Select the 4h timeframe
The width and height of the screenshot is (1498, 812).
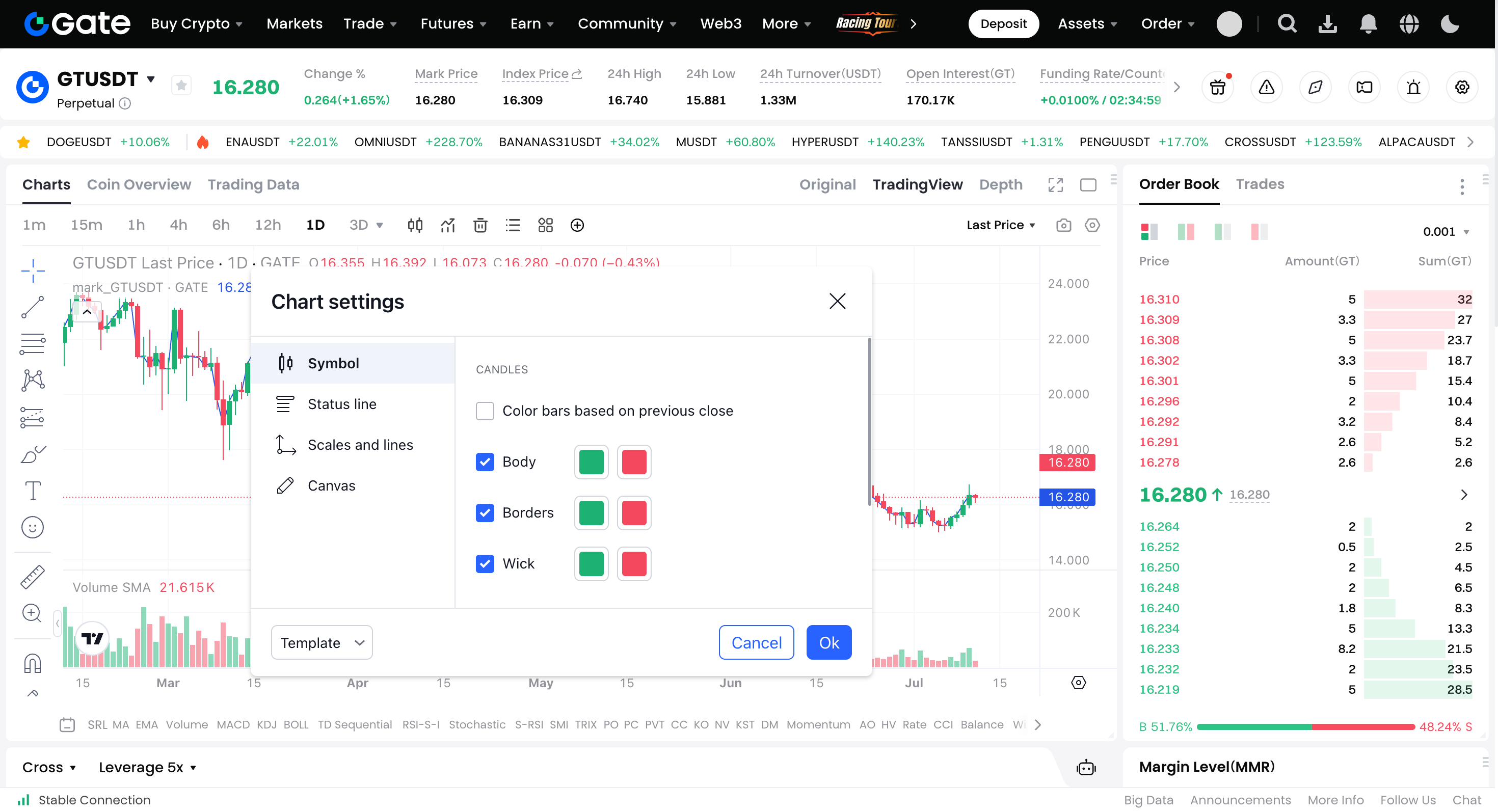coord(178,225)
